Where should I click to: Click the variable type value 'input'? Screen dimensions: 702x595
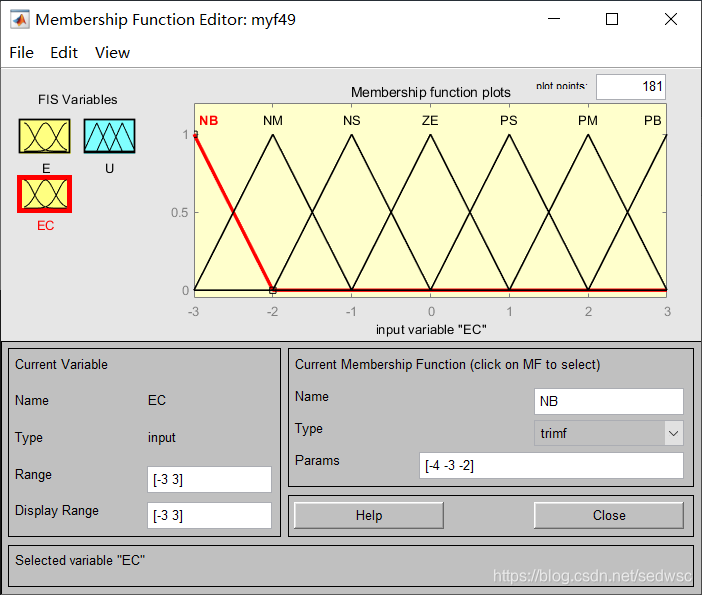coord(162,437)
